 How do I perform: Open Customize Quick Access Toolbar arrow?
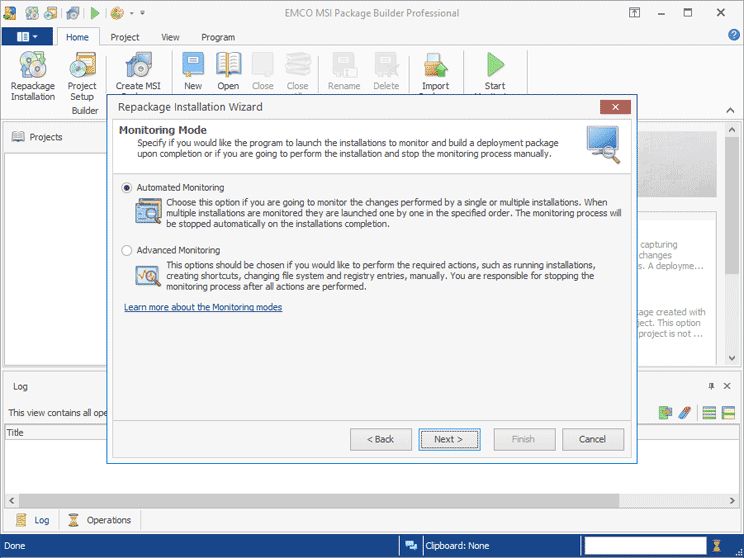[142, 13]
